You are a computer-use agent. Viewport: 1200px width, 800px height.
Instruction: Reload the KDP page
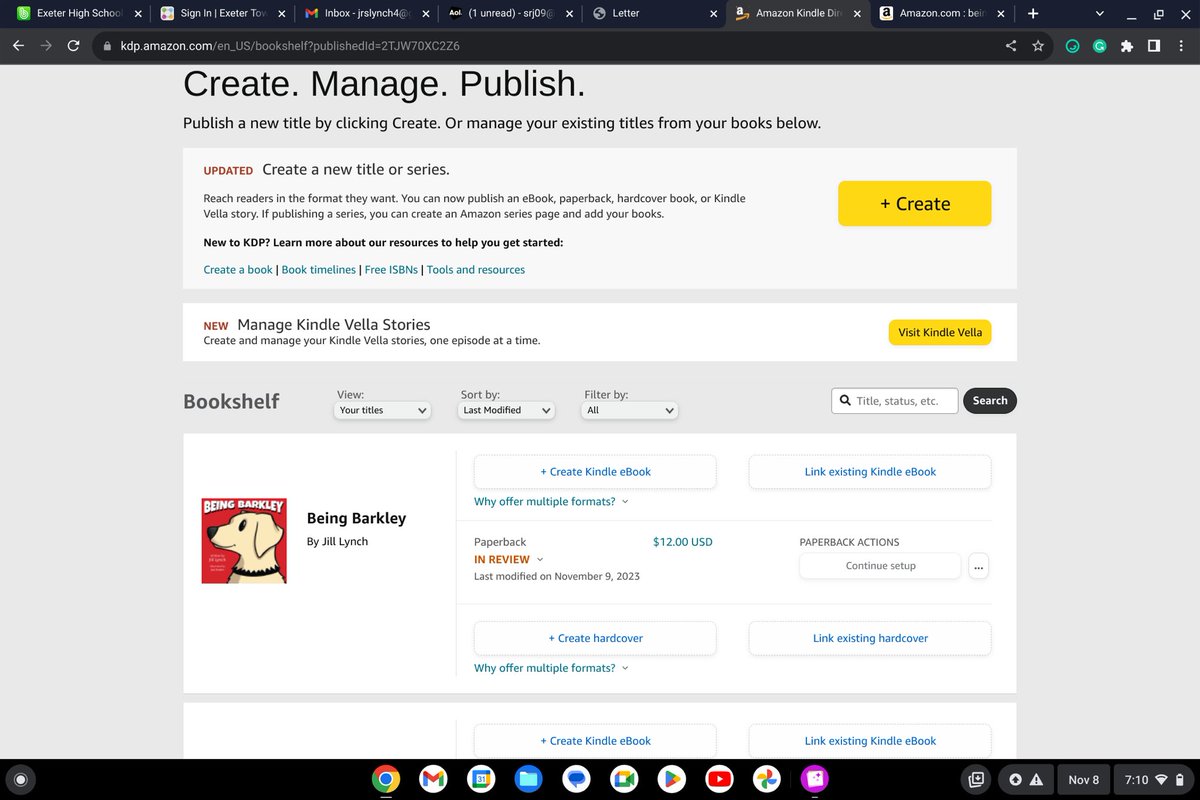pos(73,46)
